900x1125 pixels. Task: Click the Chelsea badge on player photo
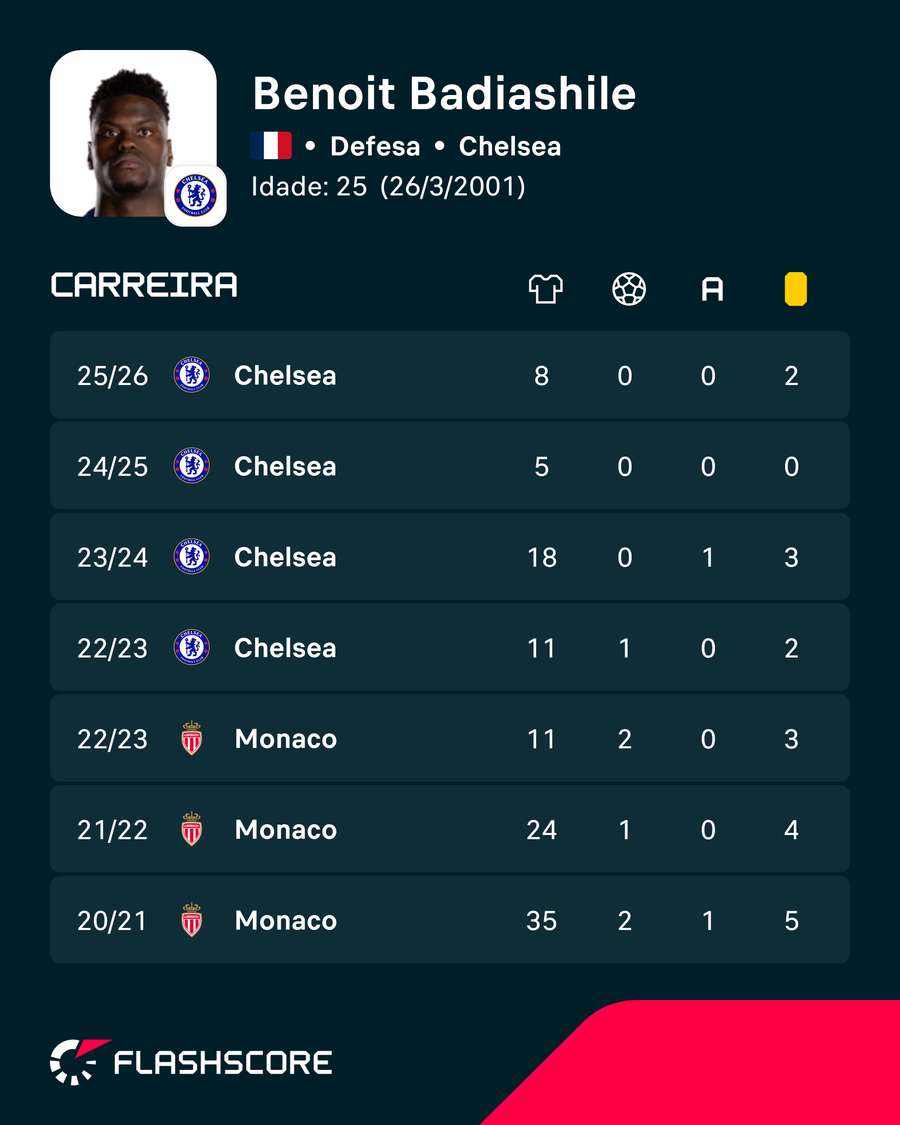pyautogui.click(x=195, y=196)
